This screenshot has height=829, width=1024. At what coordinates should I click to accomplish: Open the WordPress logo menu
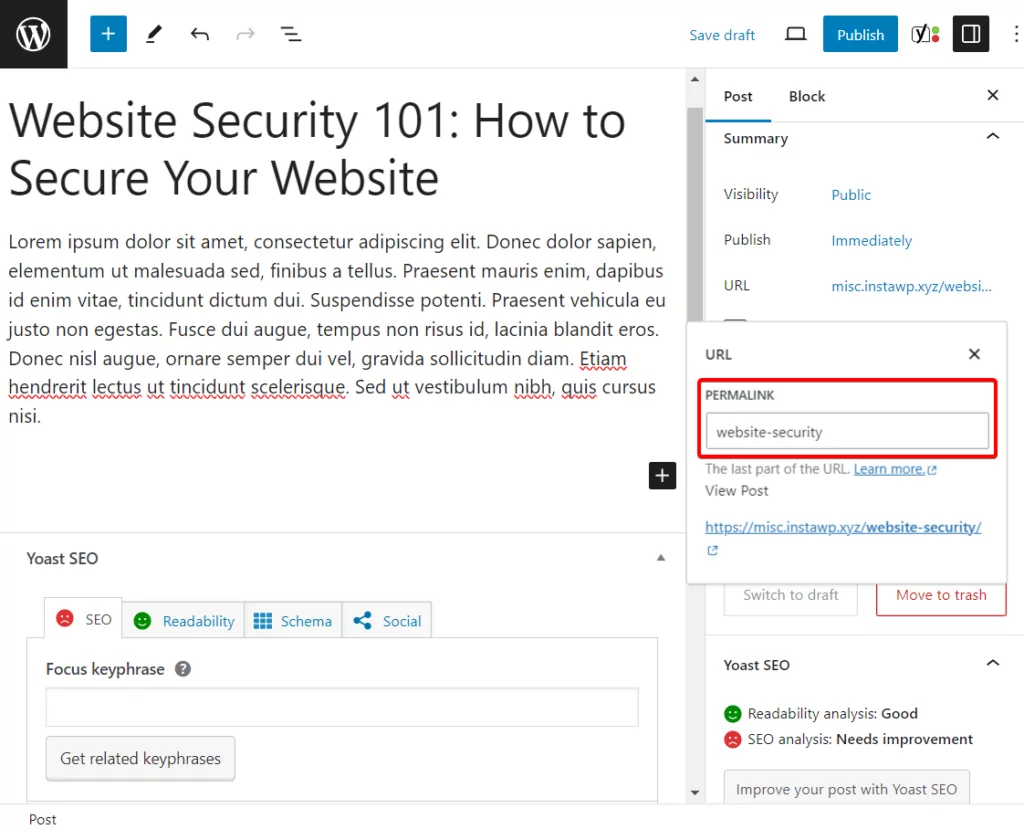(x=33, y=34)
